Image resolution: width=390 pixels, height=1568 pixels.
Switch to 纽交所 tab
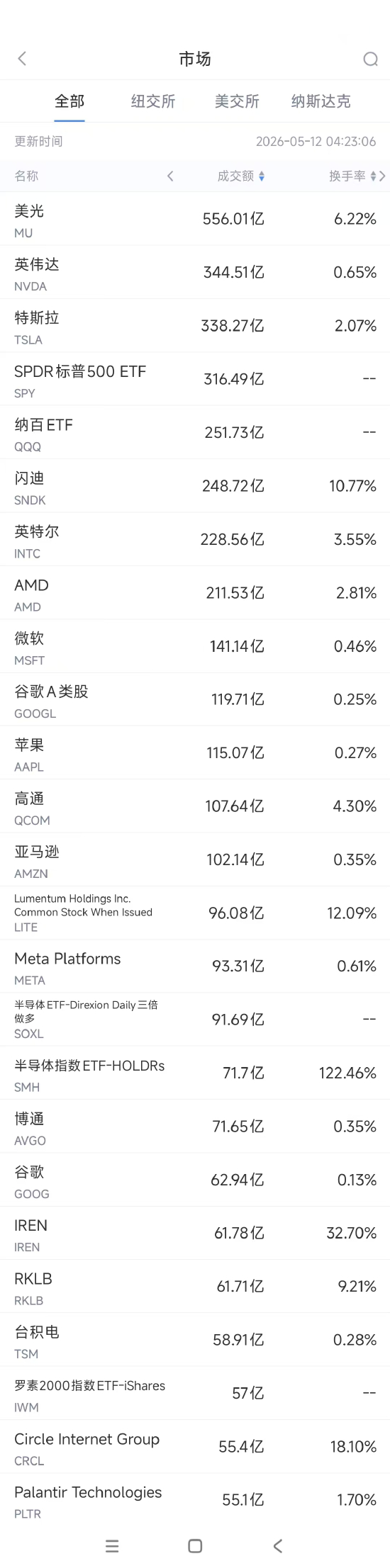tap(153, 101)
